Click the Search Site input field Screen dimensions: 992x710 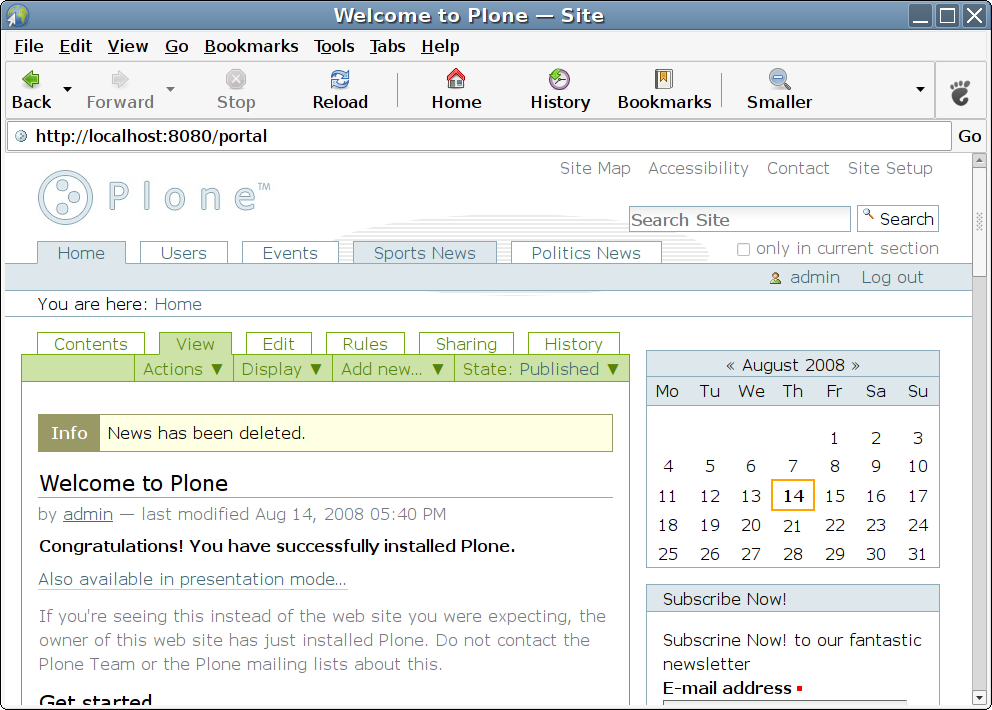click(x=739, y=220)
